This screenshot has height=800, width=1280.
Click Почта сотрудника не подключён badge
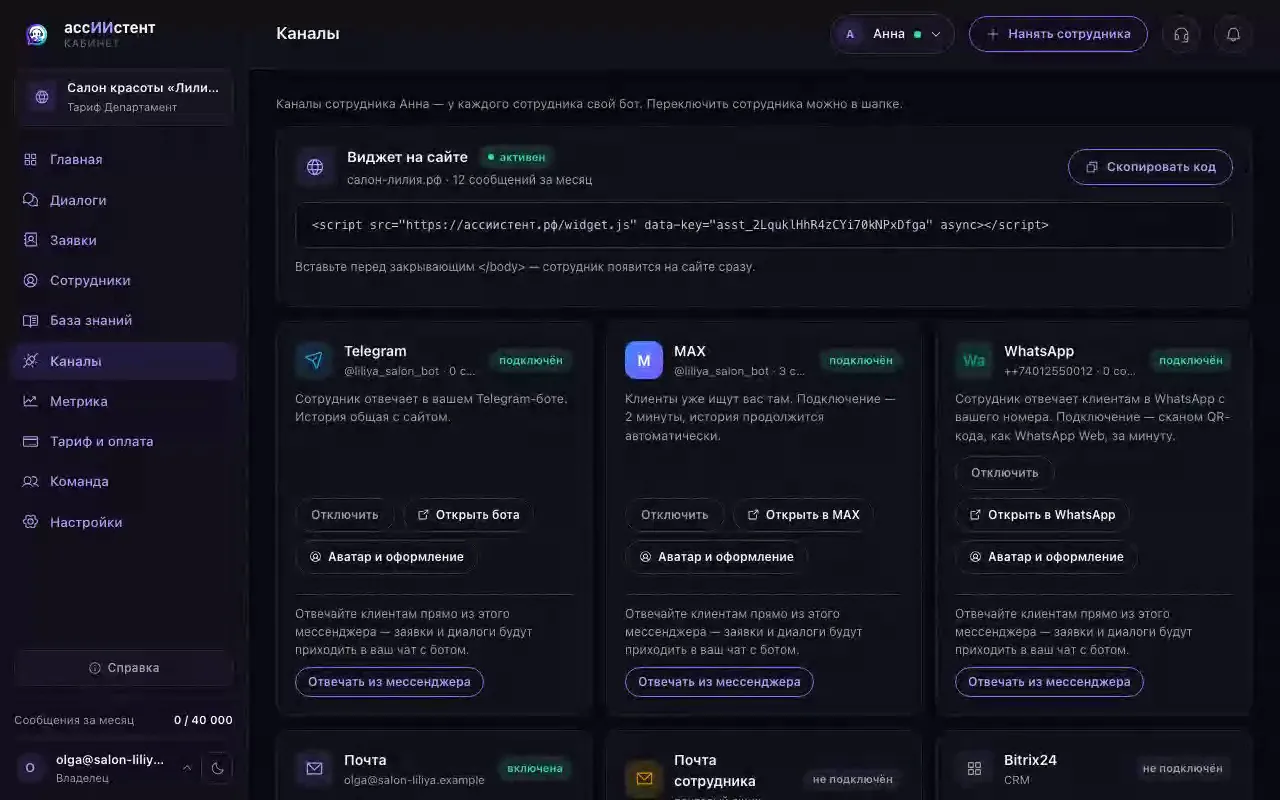[x=852, y=779]
